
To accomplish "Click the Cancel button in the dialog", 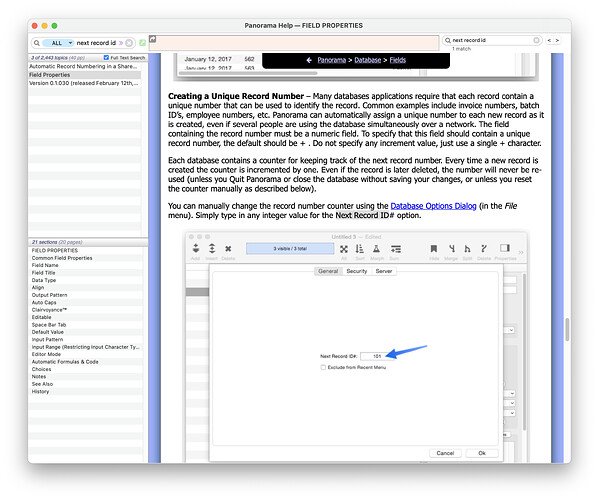I will coord(445,453).
